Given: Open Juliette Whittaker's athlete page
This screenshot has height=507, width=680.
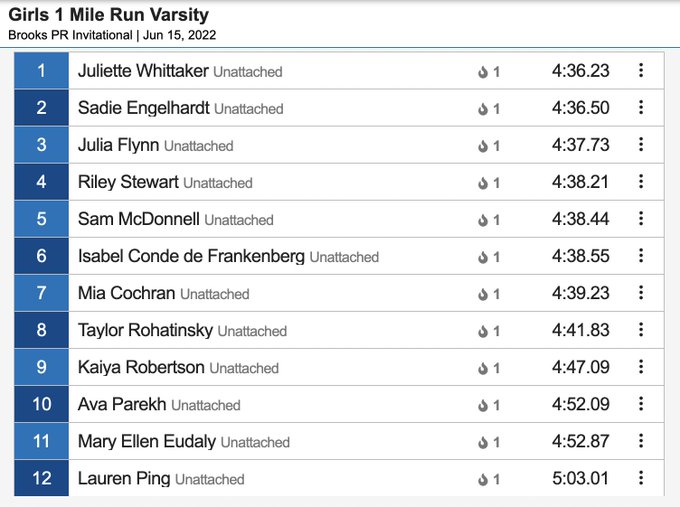Looking at the screenshot, I should tap(143, 71).
